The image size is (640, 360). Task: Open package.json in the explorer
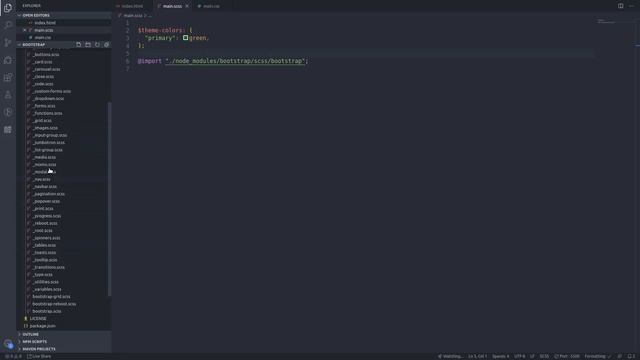pos(42,326)
